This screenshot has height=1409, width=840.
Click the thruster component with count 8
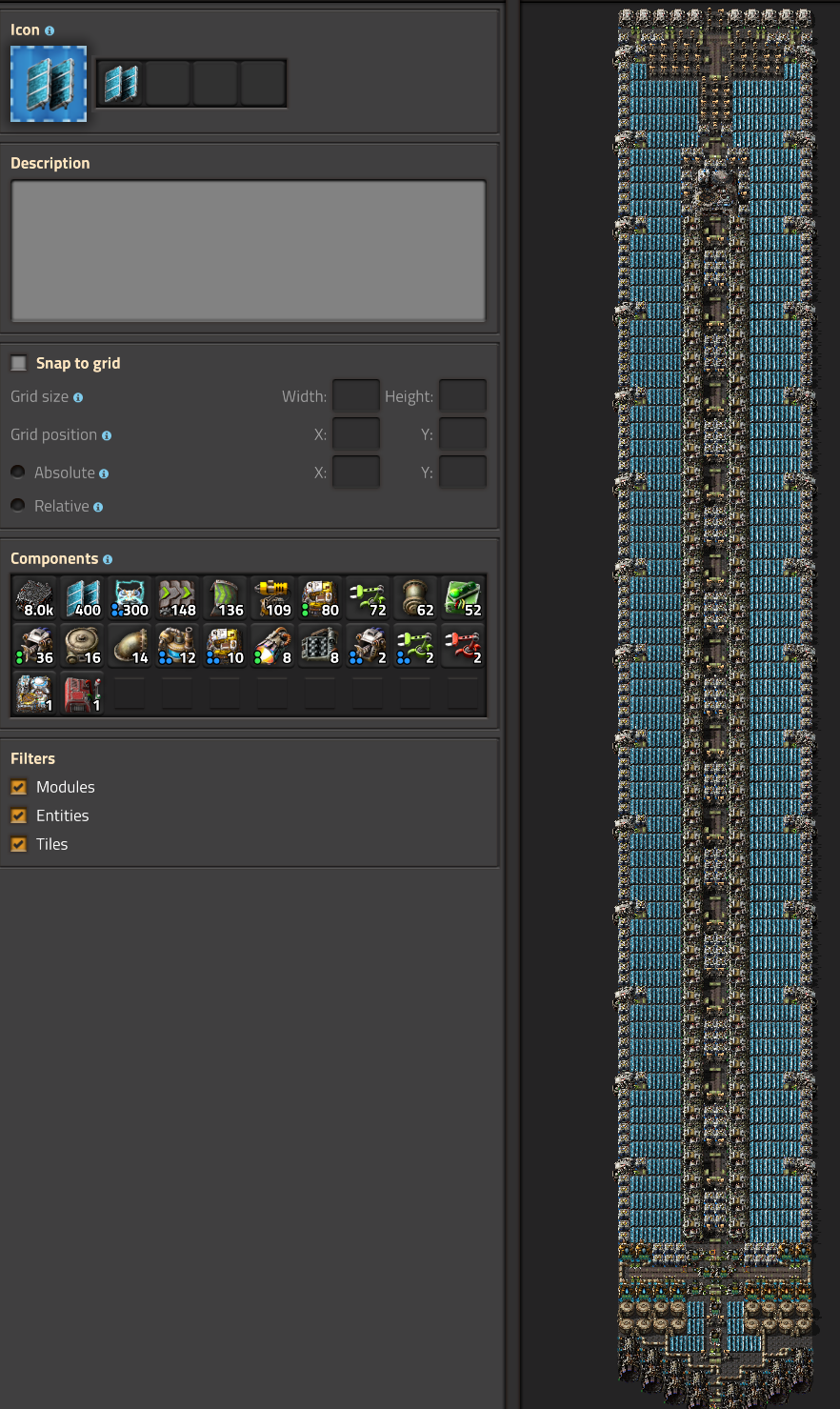(x=272, y=646)
